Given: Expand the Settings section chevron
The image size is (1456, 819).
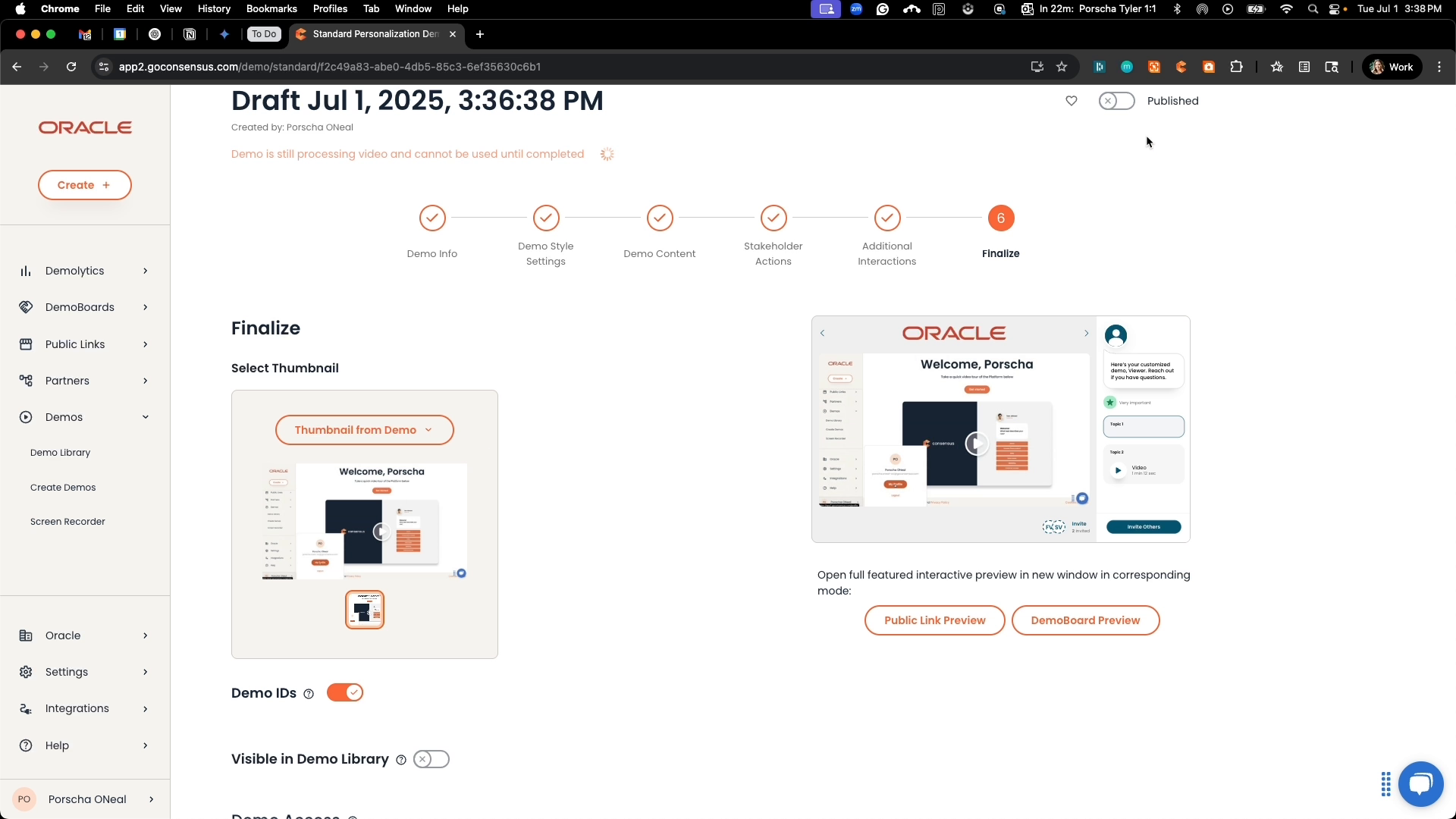Looking at the screenshot, I should point(144,672).
